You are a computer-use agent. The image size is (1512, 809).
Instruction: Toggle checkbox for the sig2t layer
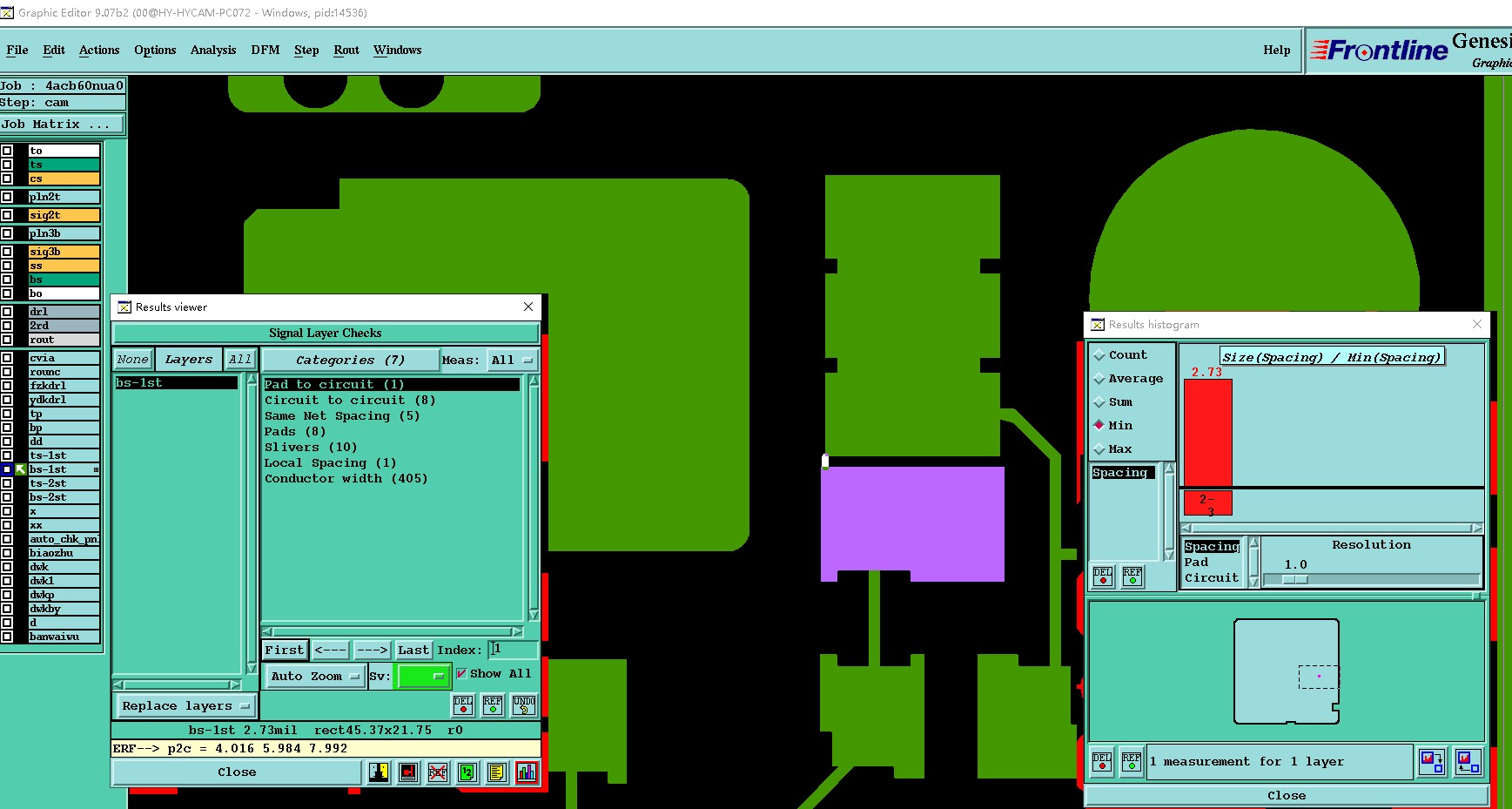7,215
